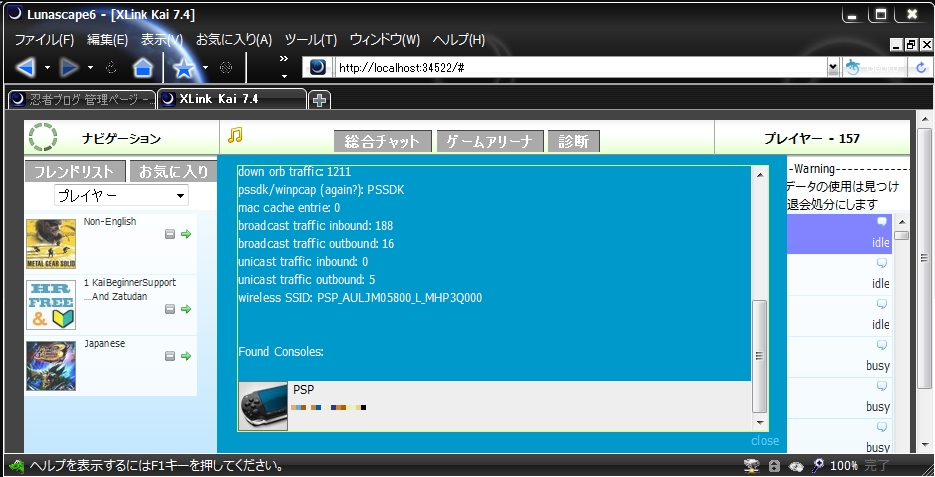Open the favorites star dropdown arrow
Screen dimensions: 935x477
pyautogui.click(x=206, y=68)
